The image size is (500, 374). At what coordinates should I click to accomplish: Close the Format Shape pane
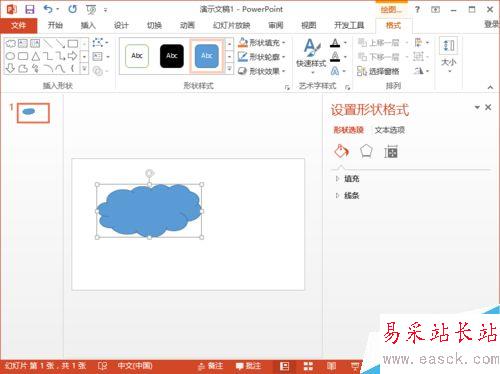[488, 107]
